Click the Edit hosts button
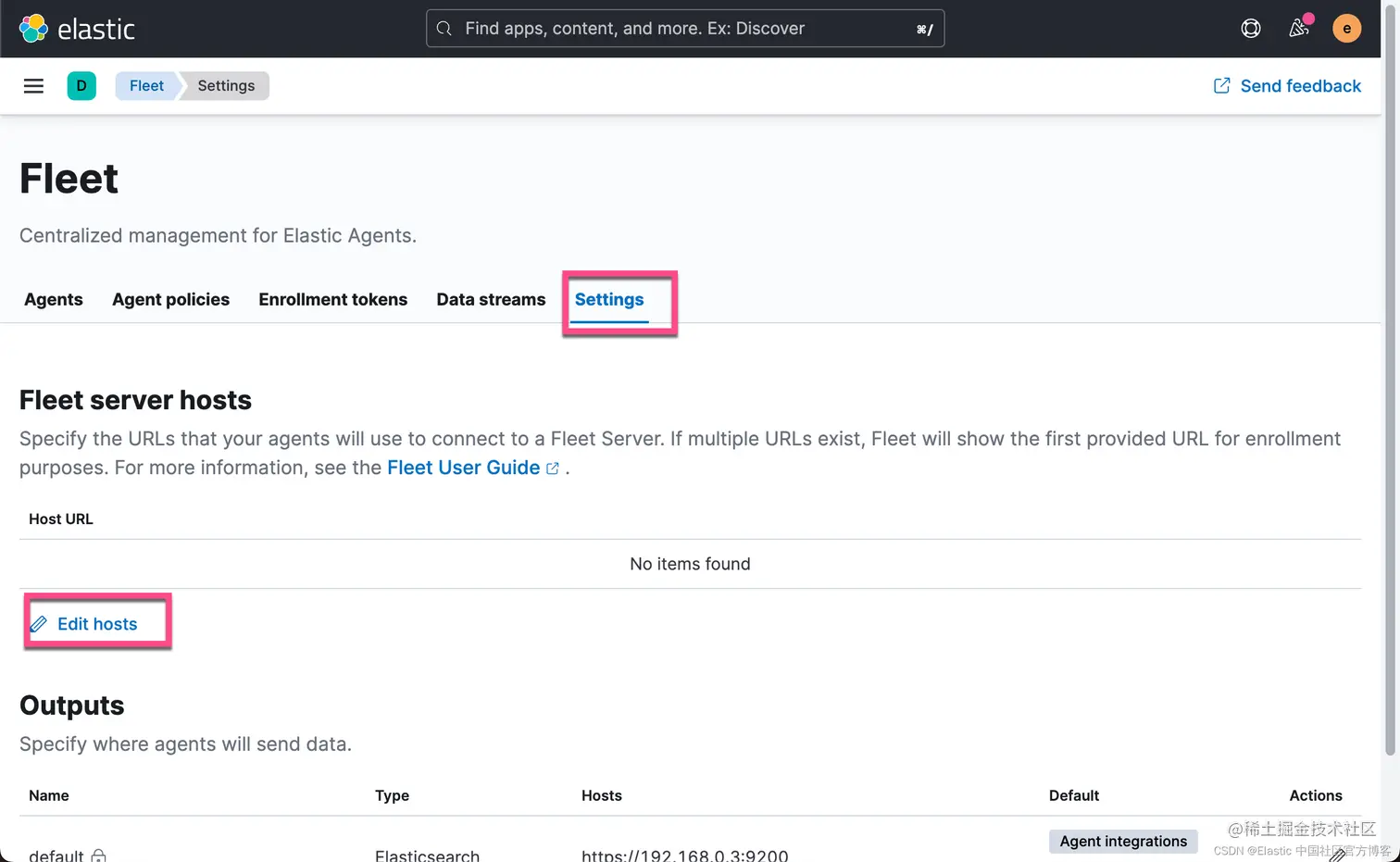1400x862 pixels. [97, 624]
